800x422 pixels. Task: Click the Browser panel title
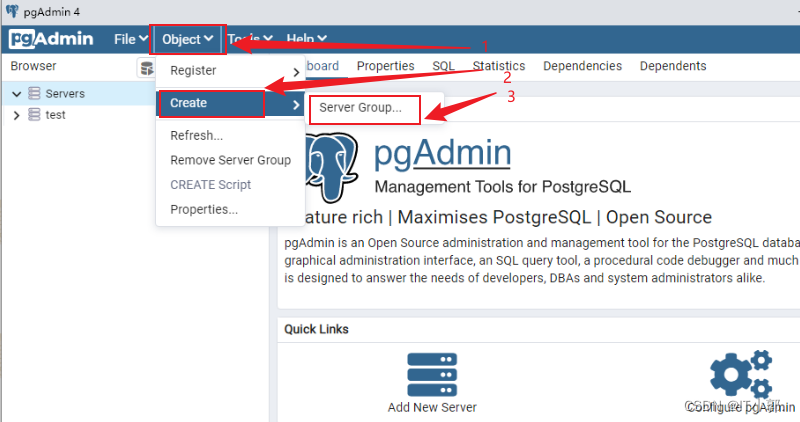click(x=33, y=66)
